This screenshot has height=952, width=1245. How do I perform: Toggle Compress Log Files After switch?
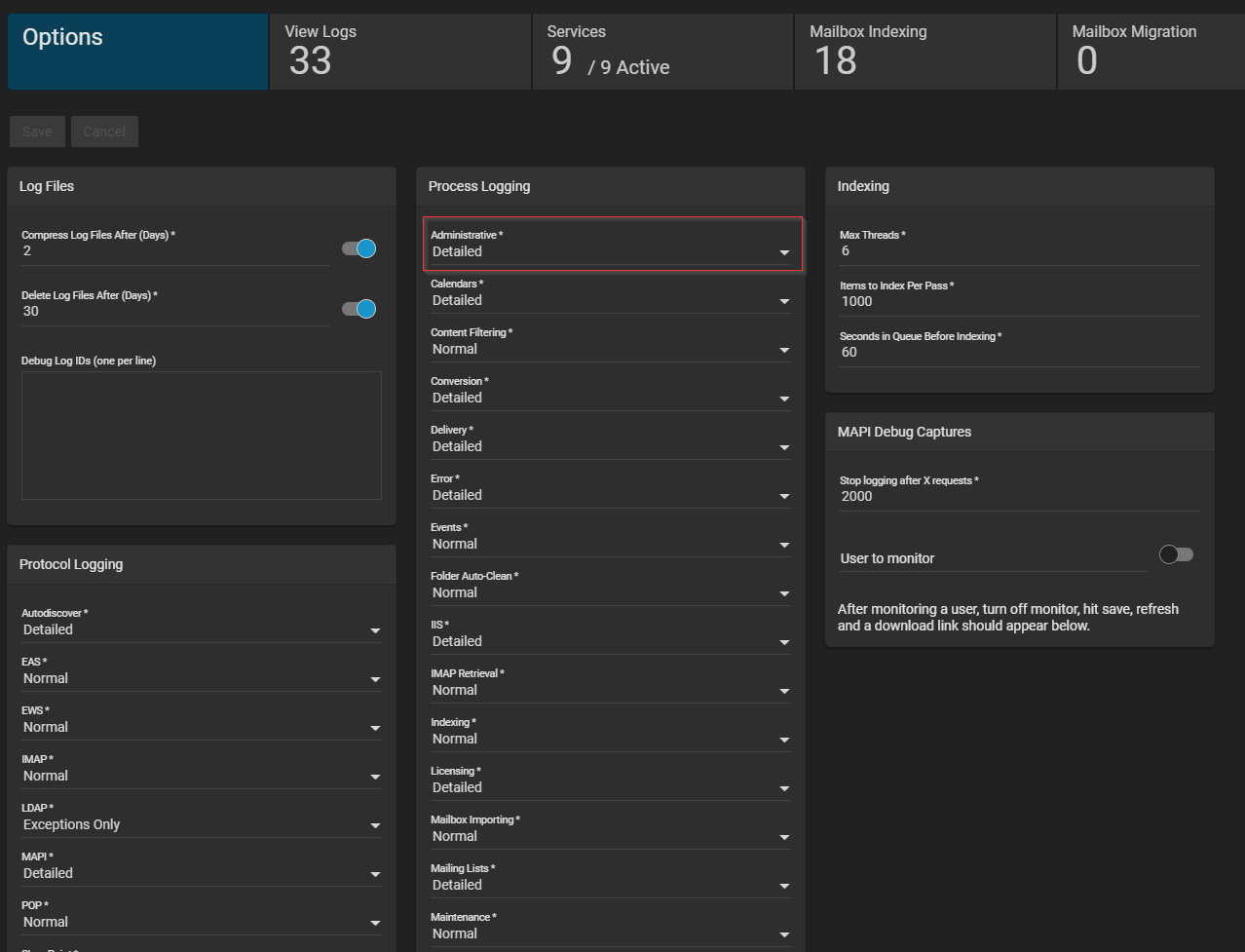pos(358,249)
